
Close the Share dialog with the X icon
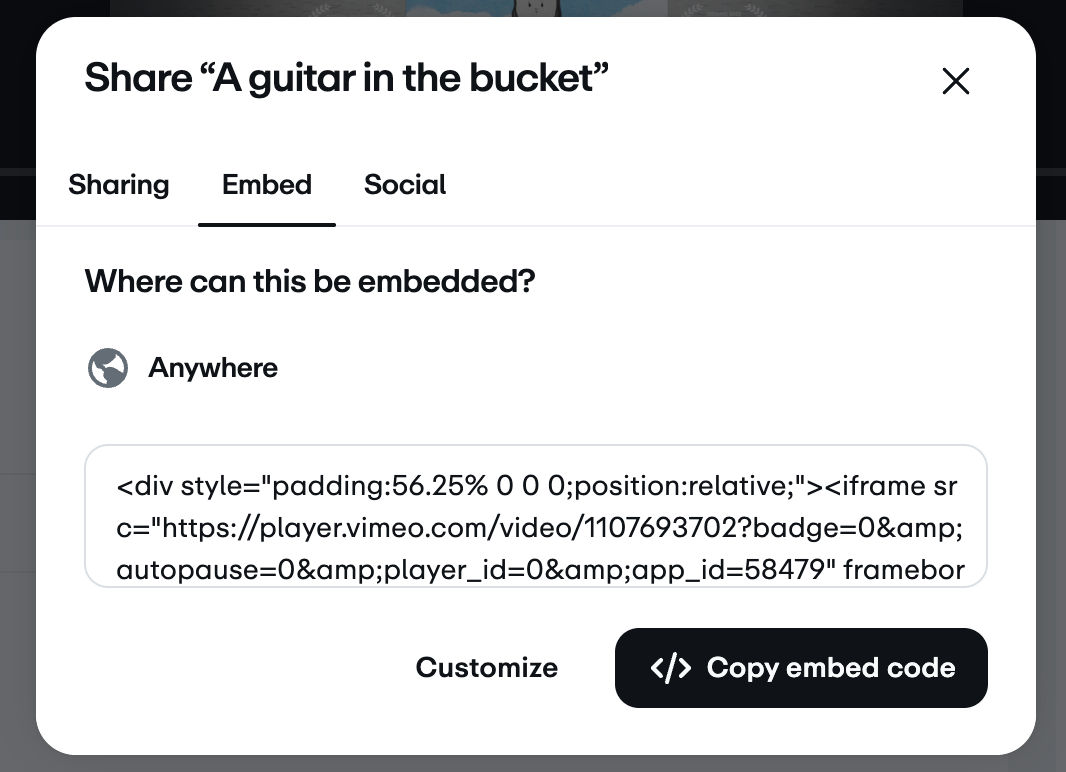coord(955,81)
